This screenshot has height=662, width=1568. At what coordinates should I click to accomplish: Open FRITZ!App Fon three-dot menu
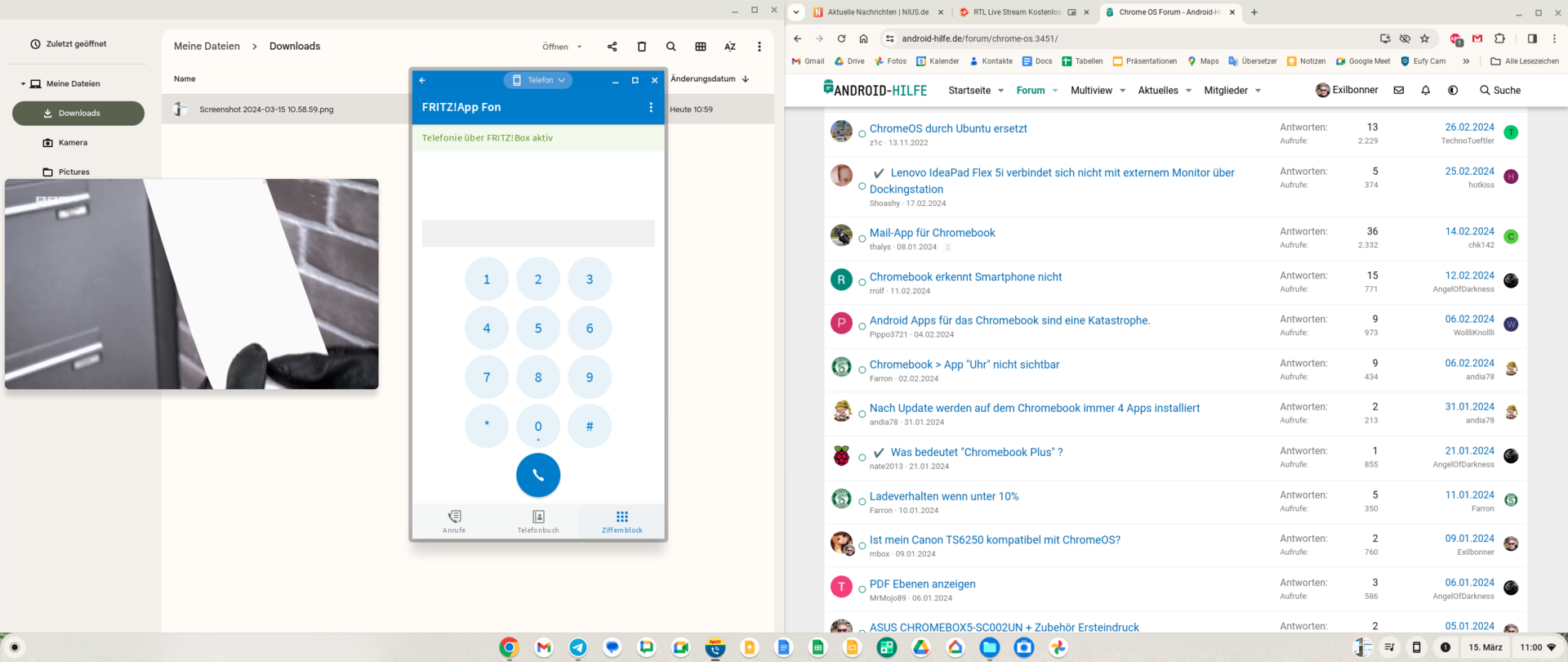pyautogui.click(x=650, y=107)
